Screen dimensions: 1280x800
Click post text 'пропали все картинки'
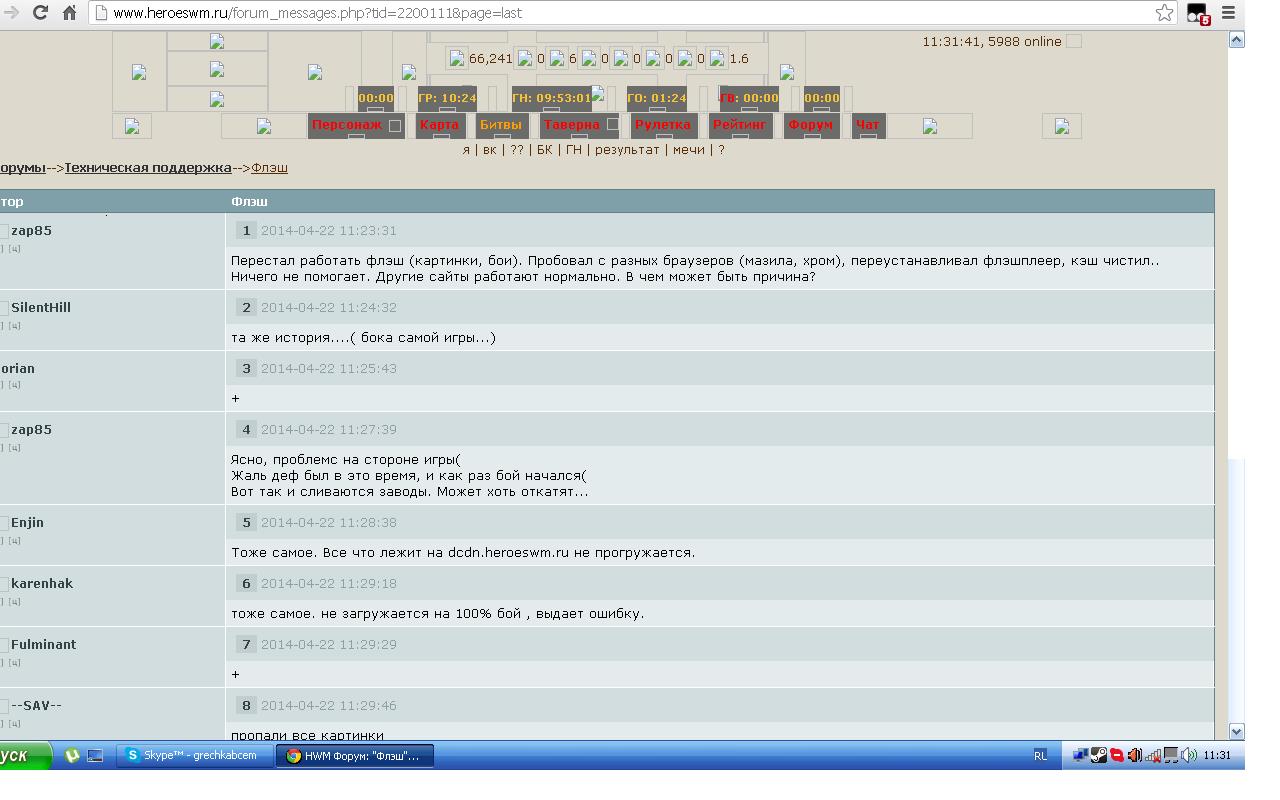click(307, 736)
